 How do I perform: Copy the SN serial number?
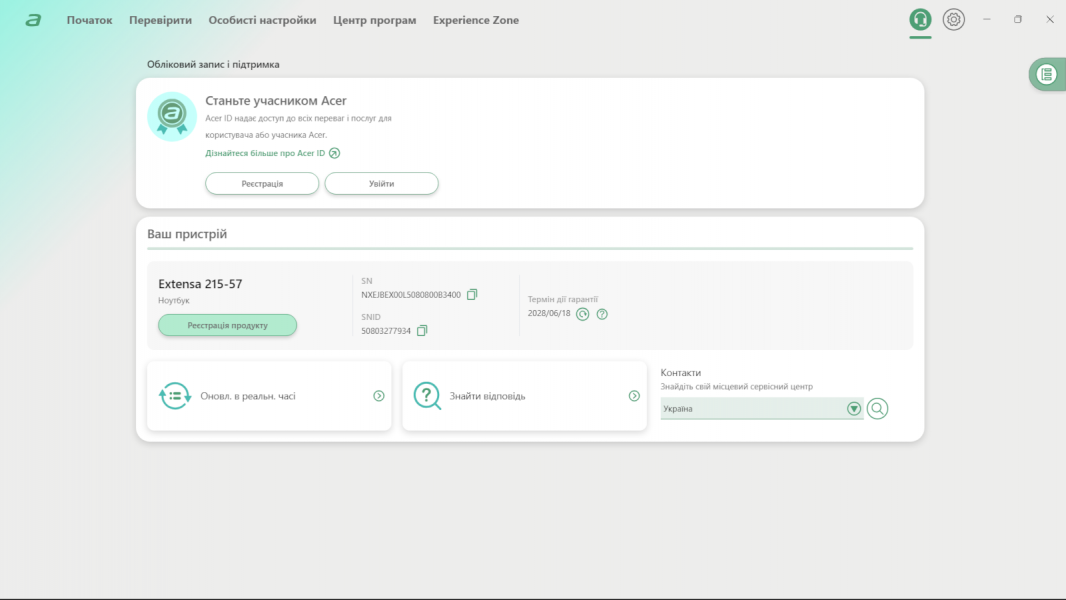[x=472, y=294]
